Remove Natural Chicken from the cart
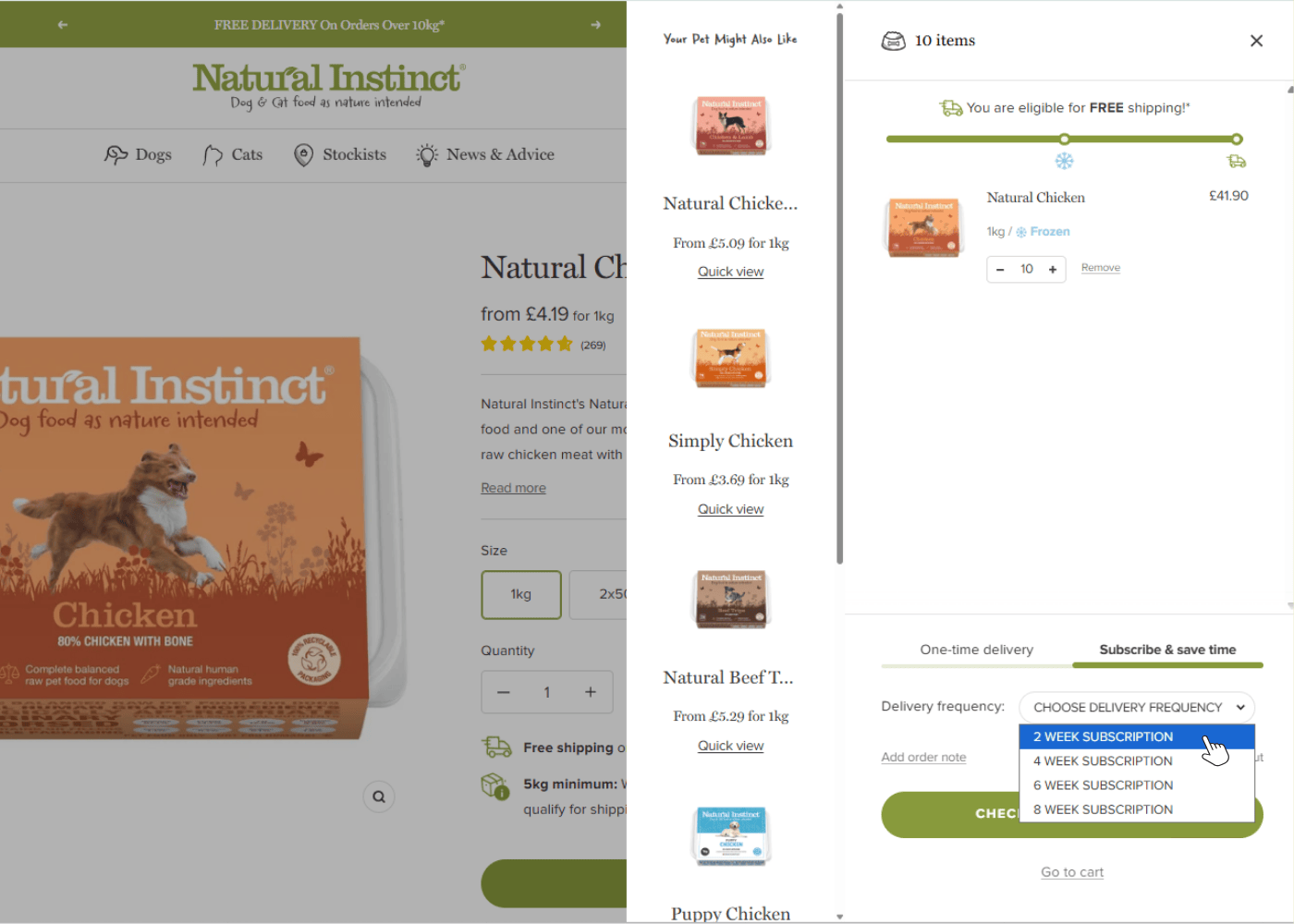Screen dimensions: 1294x924 coord(1100,268)
